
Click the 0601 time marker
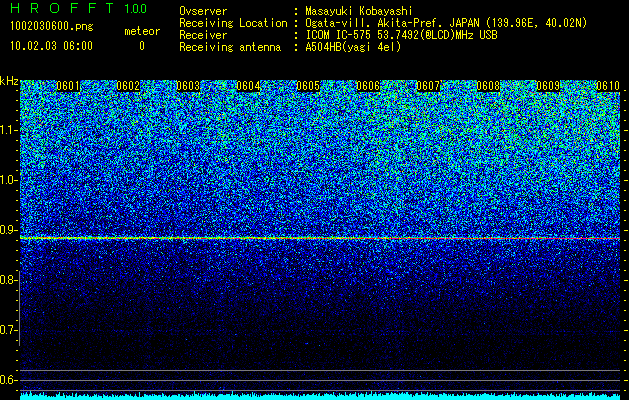(x=68, y=86)
